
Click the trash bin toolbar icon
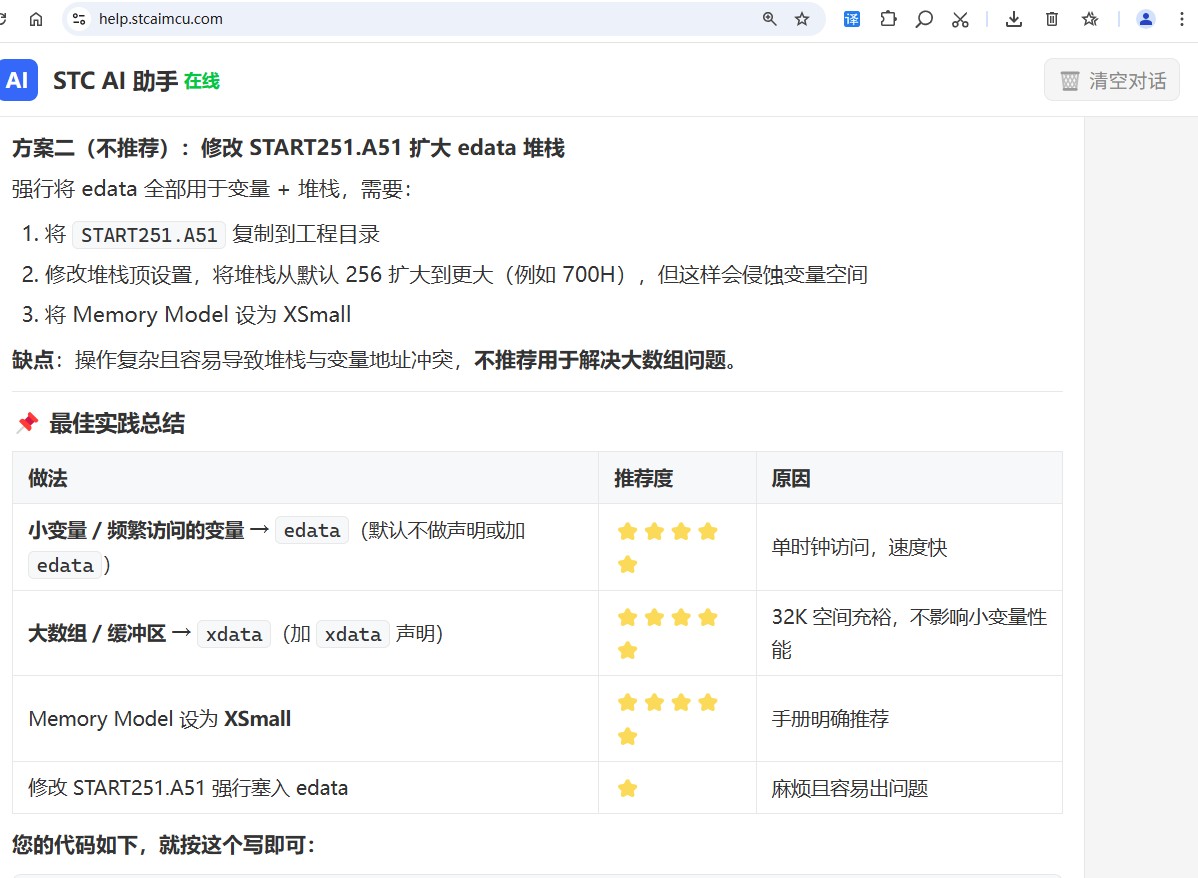point(1052,19)
